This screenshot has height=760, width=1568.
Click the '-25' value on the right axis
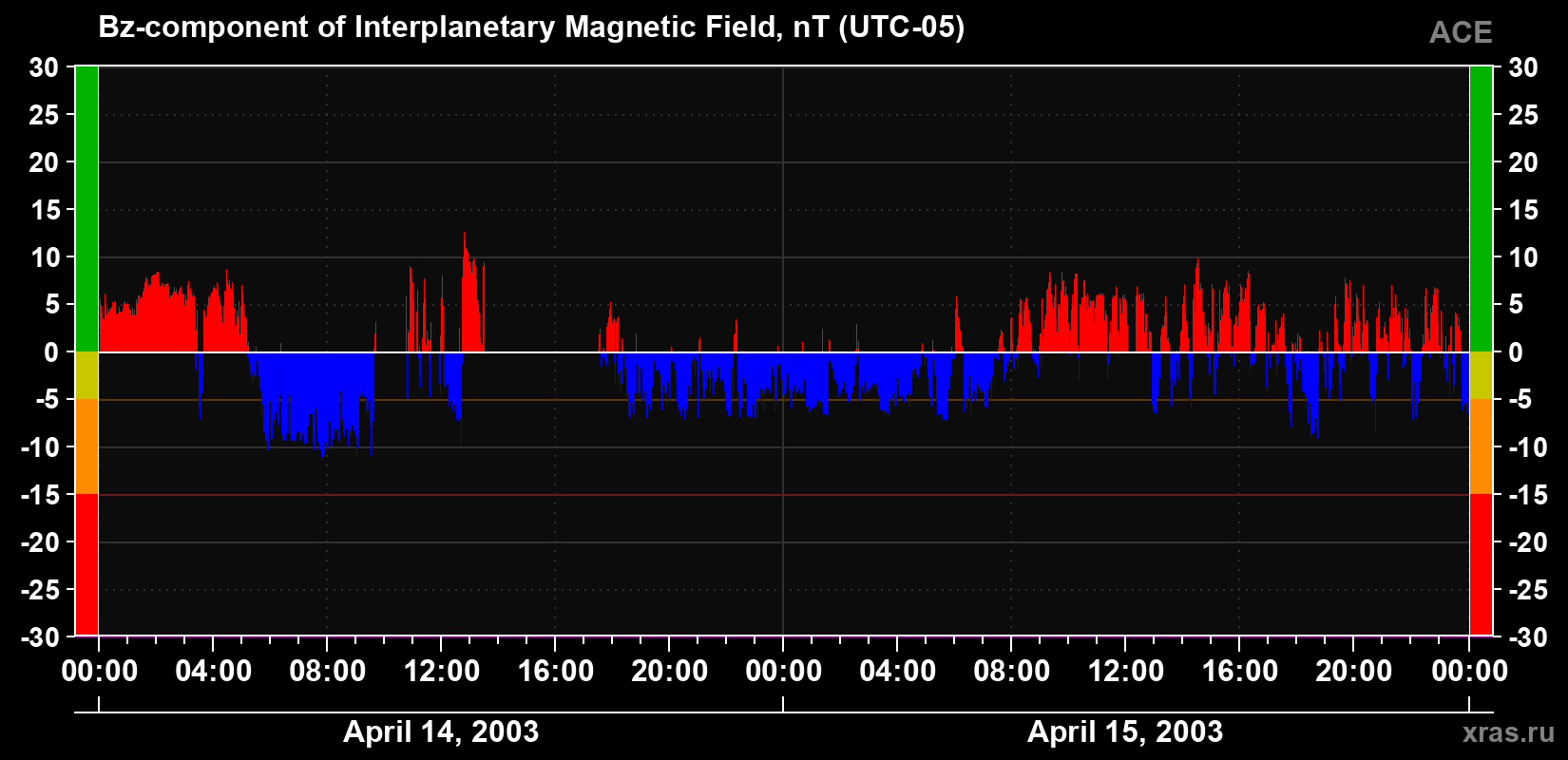(1528, 590)
